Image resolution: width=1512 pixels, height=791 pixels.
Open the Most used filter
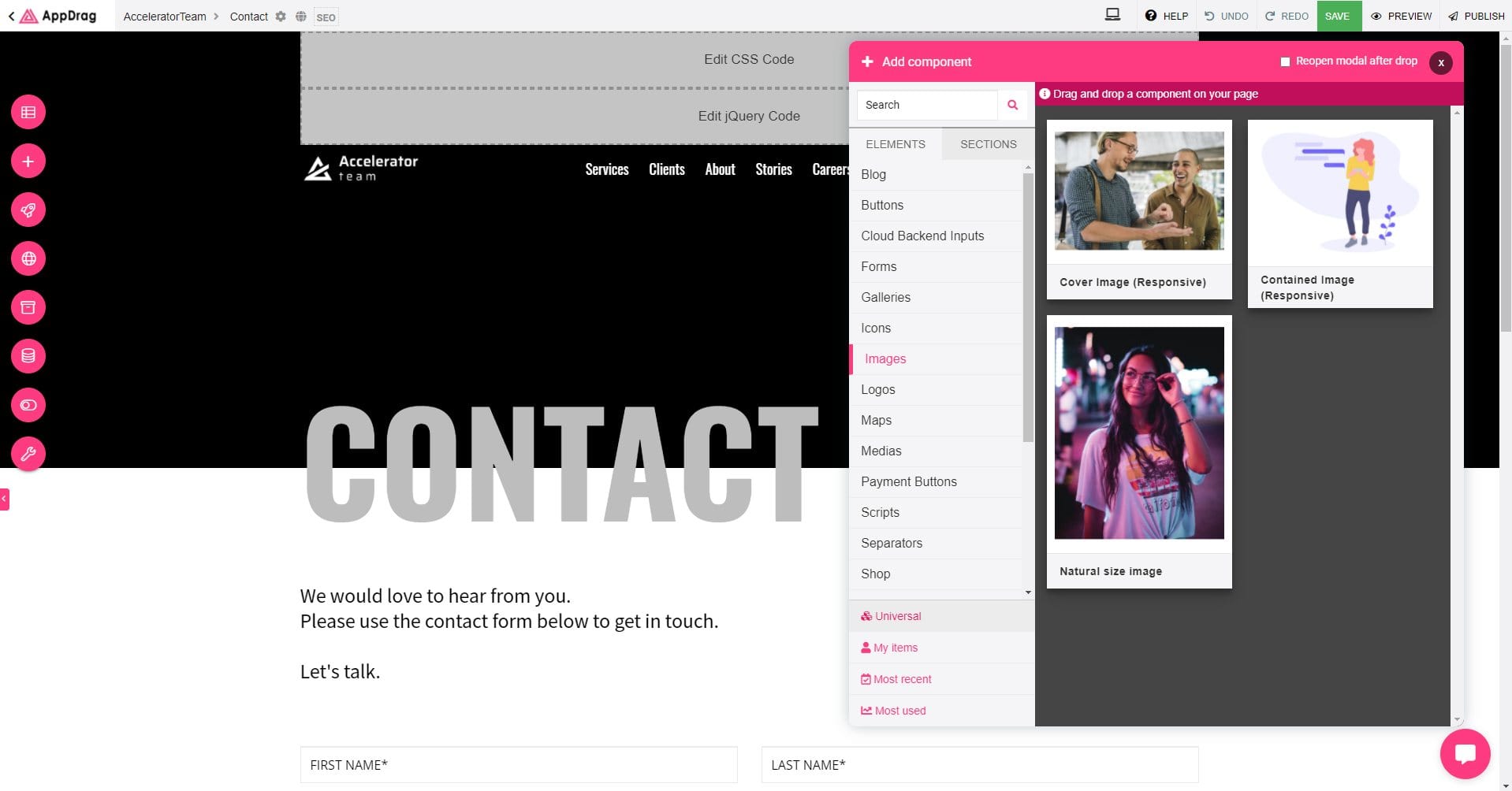[942, 711]
